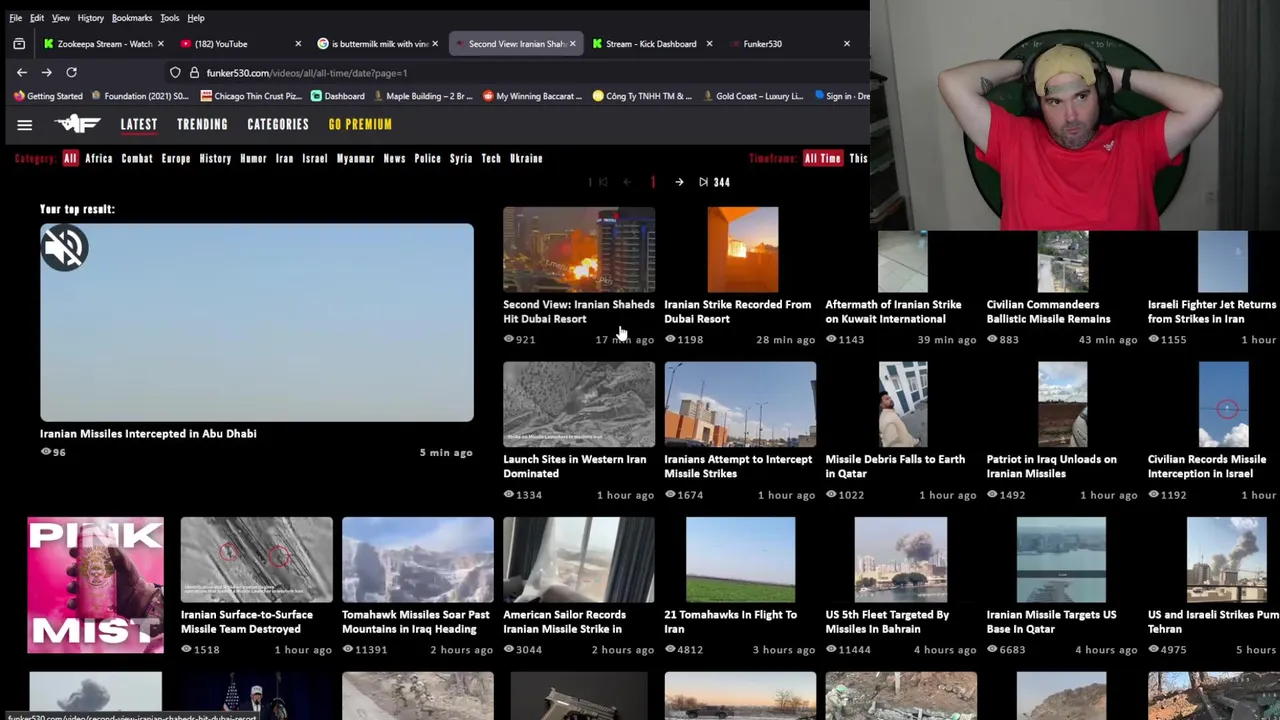Open the tracking protection shield icon

pos(175,73)
